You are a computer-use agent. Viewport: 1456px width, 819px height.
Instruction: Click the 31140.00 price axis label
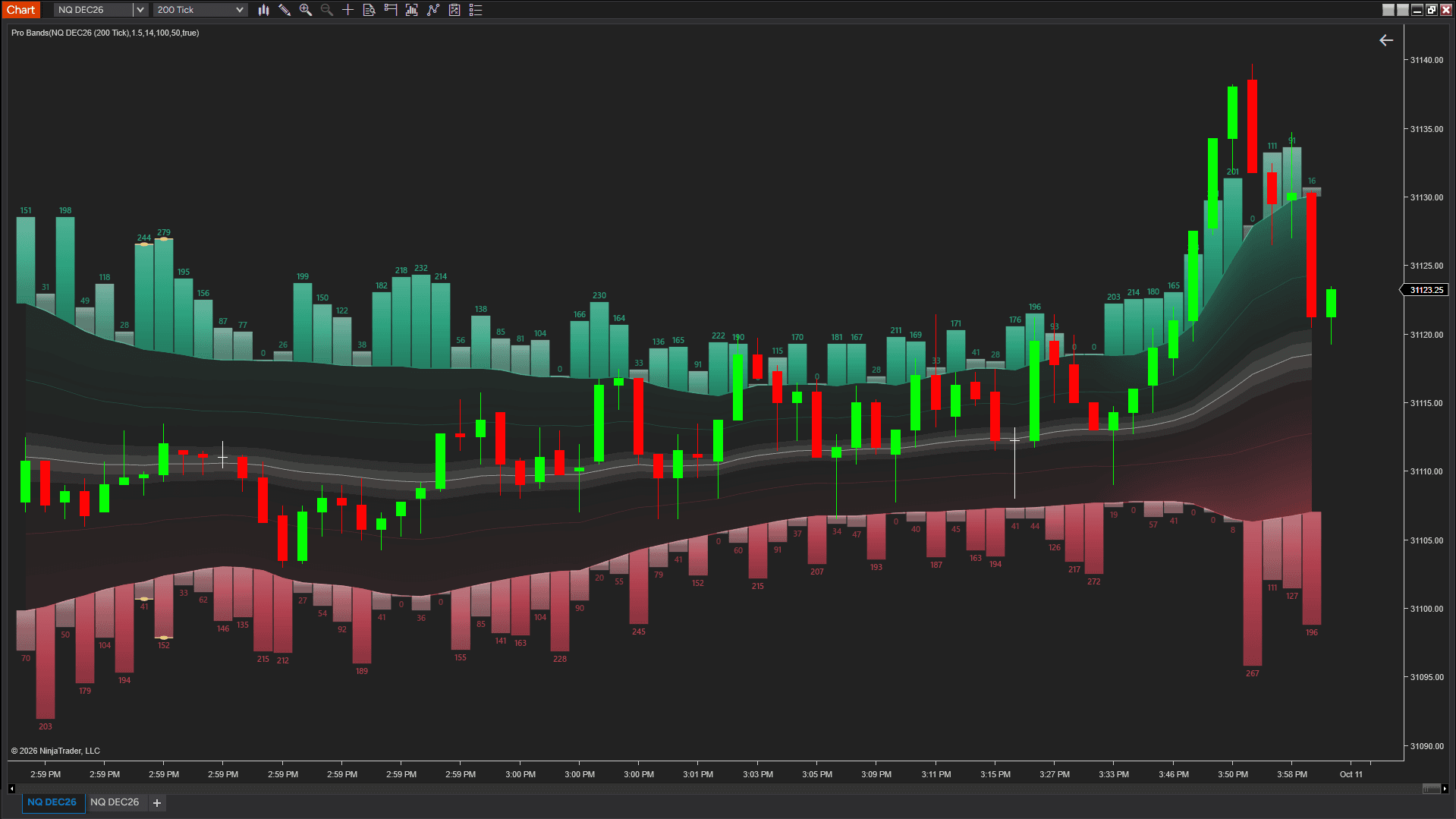1426,60
